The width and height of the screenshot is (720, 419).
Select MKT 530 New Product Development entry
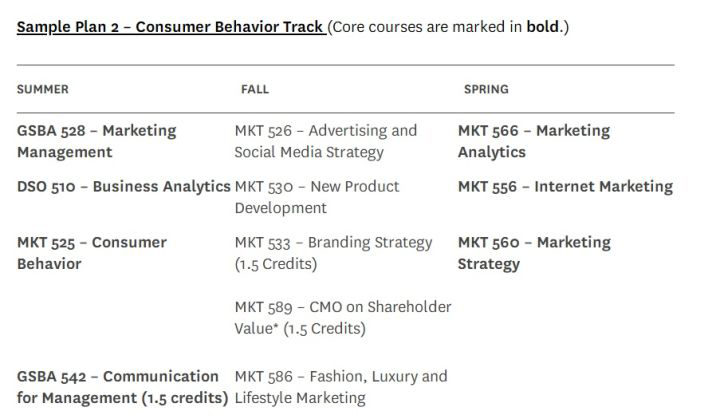[x=316, y=197]
